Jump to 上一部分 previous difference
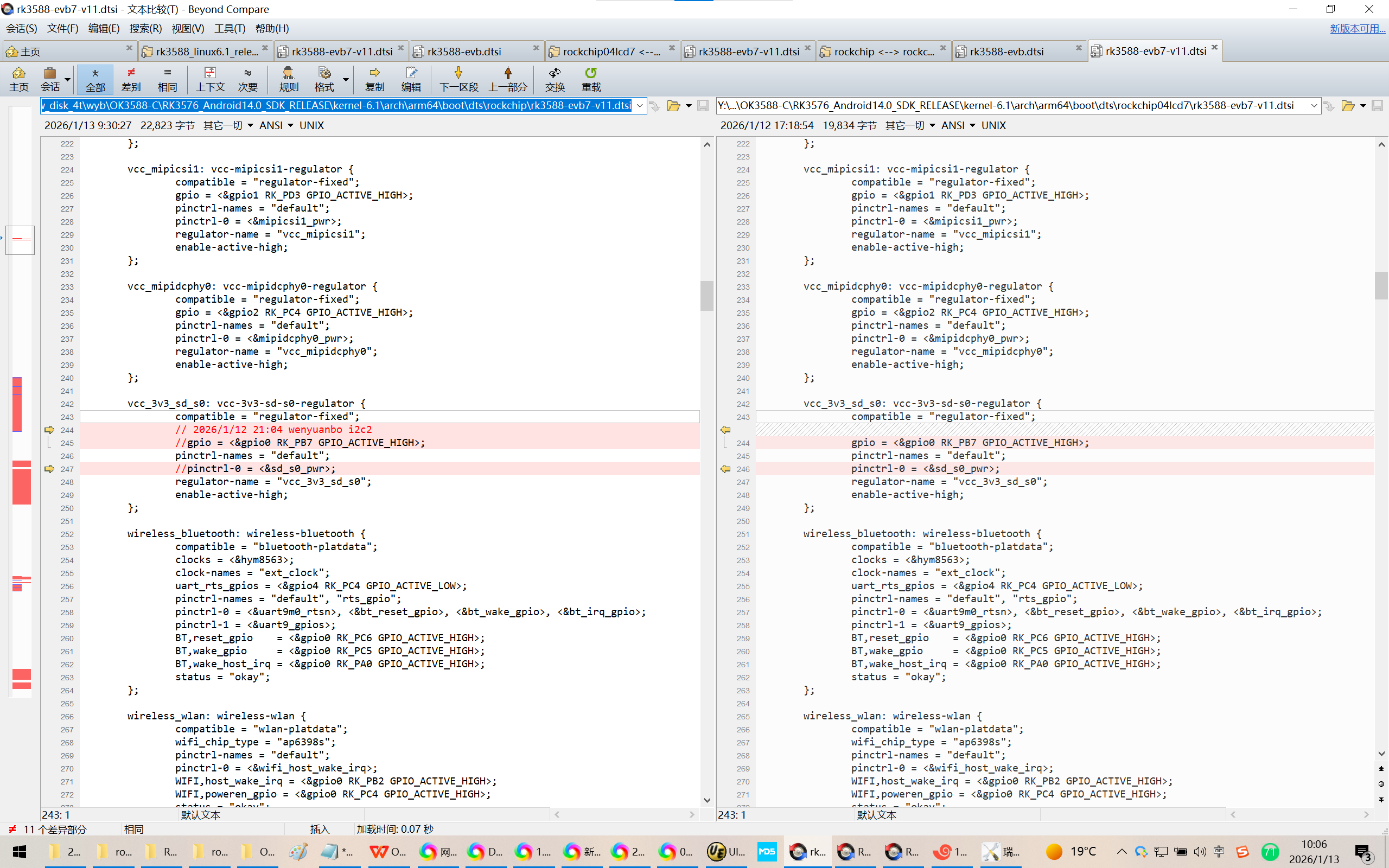The image size is (1389, 868). [x=507, y=79]
